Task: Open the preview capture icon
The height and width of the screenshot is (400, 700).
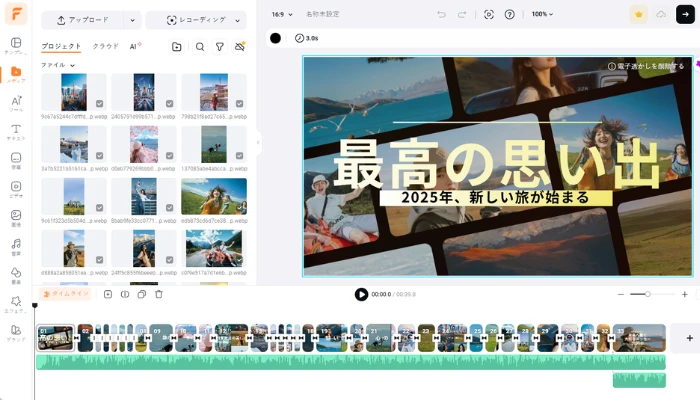Action: click(x=489, y=14)
